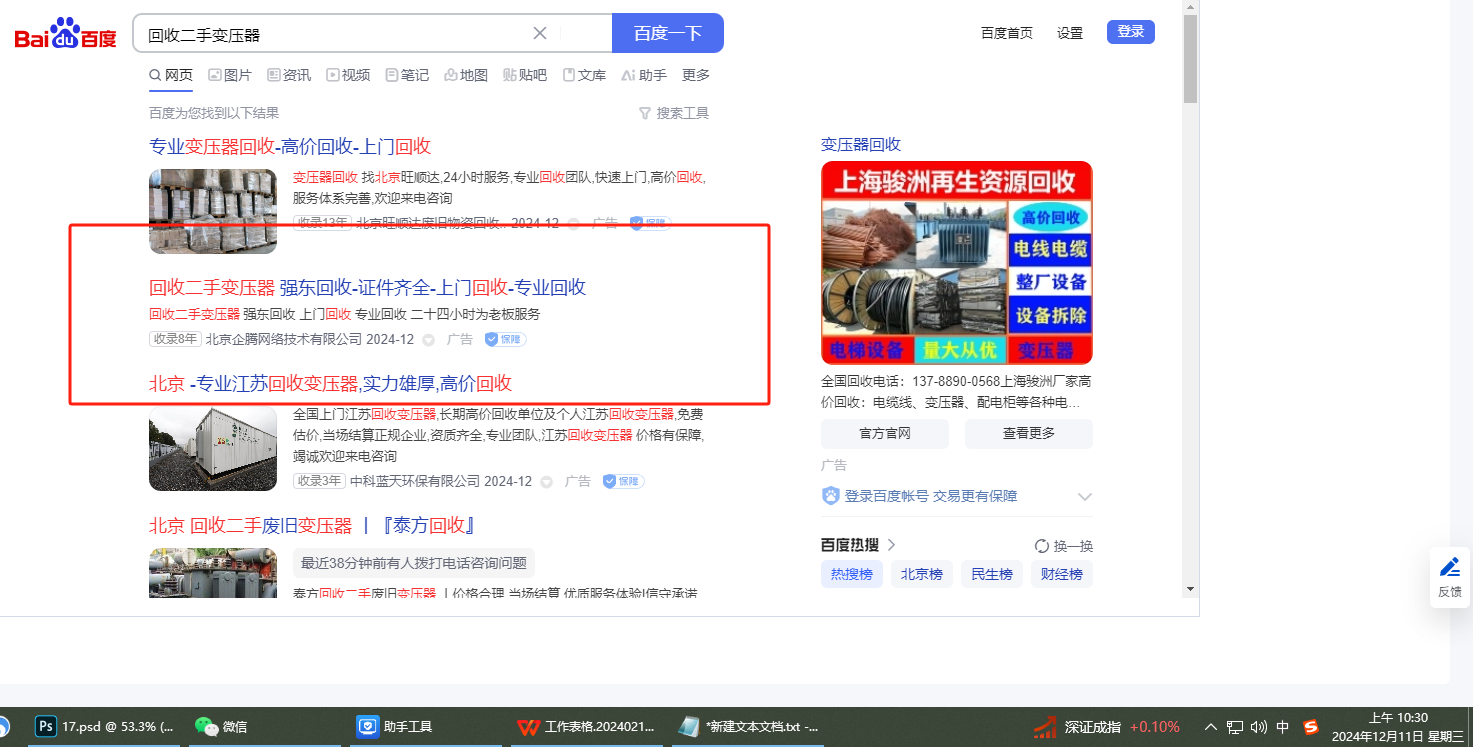Click 最近38分钟前有人拨打电话咨询问题 notice
Image resolution: width=1473 pixels, height=747 pixels.
(x=414, y=563)
